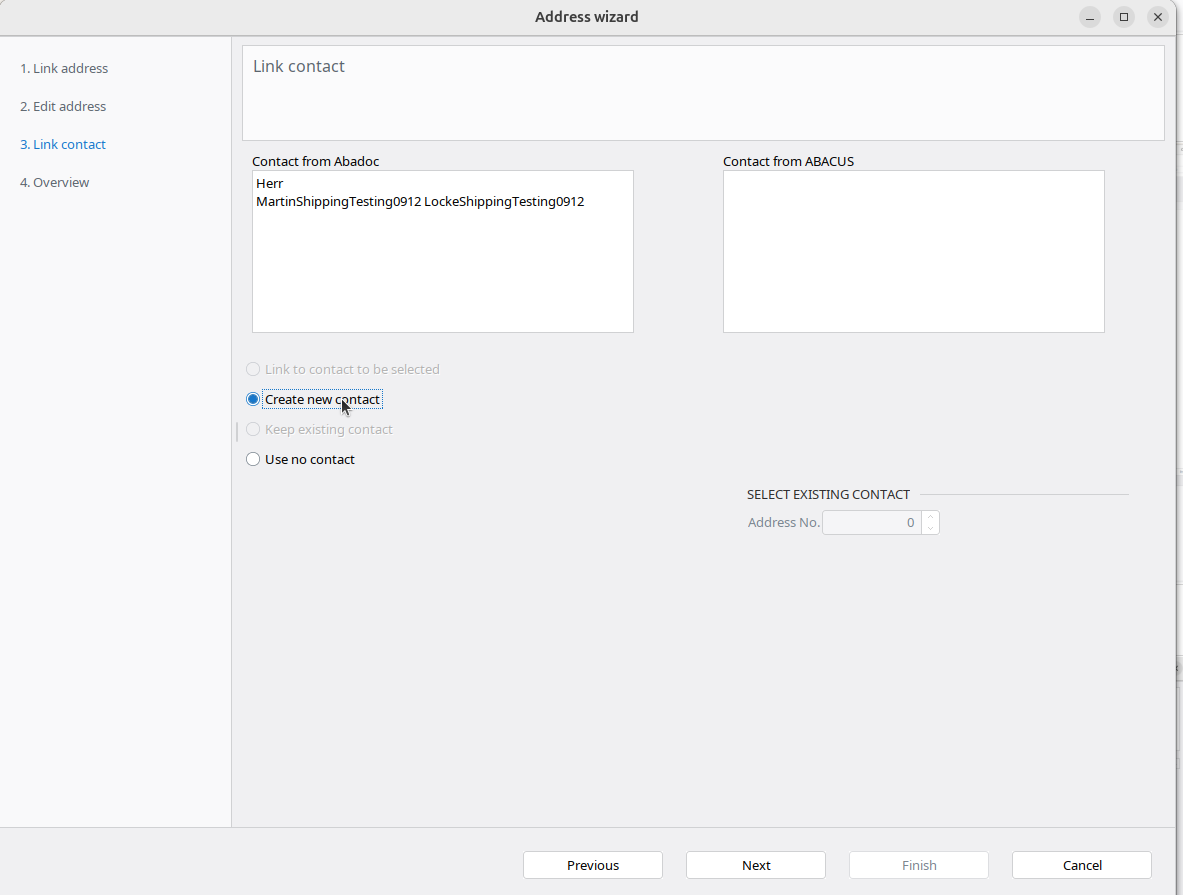Open the Edit address step
Viewport: 1183px width, 895px height.
tap(63, 107)
